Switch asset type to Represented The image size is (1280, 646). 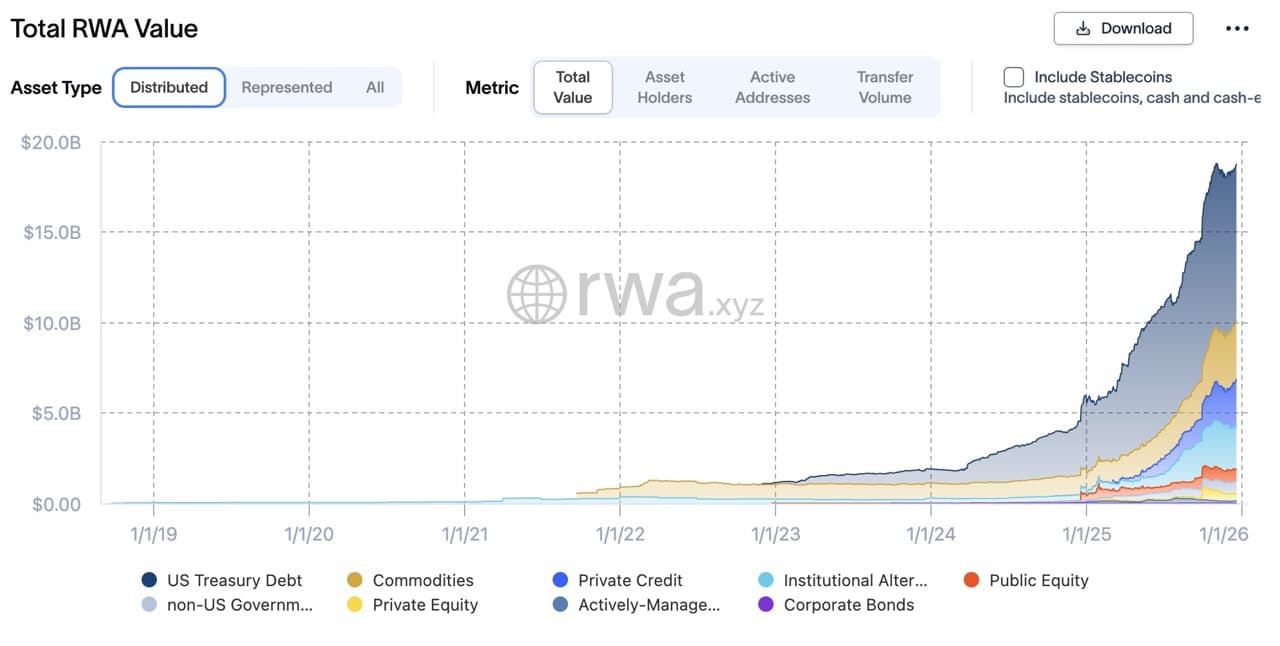coord(286,87)
